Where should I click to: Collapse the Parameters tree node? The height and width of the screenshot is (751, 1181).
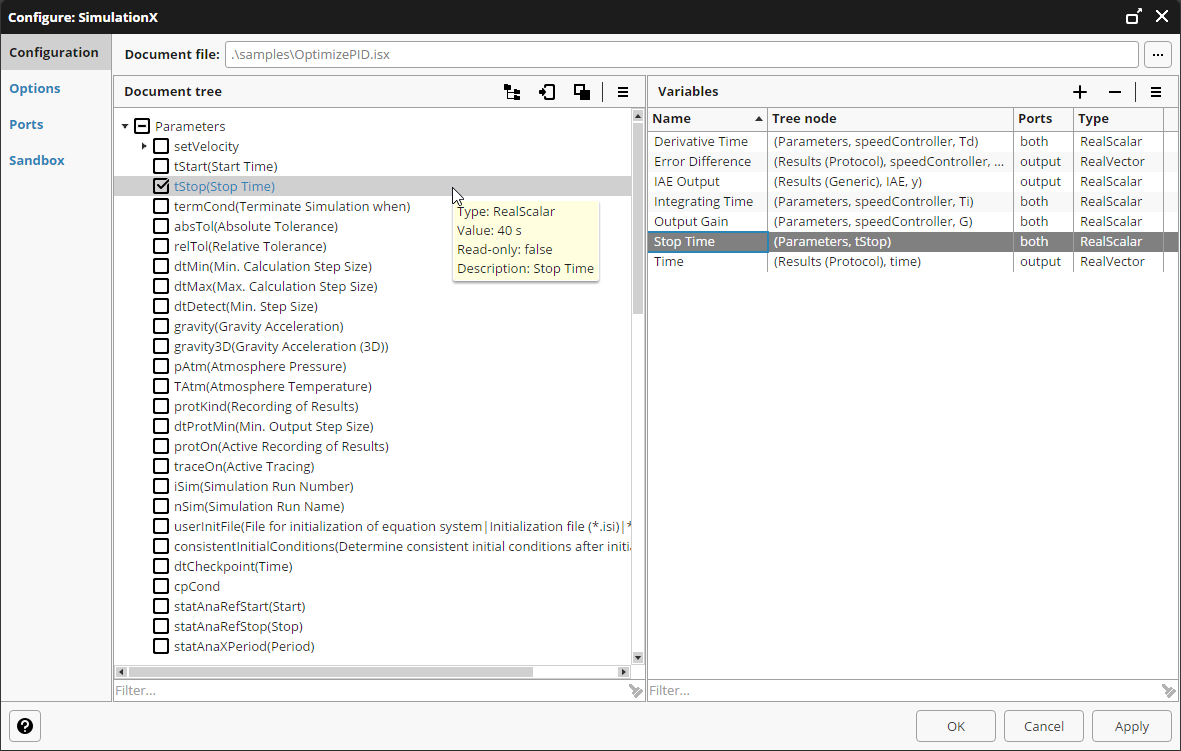pyautogui.click(x=125, y=126)
